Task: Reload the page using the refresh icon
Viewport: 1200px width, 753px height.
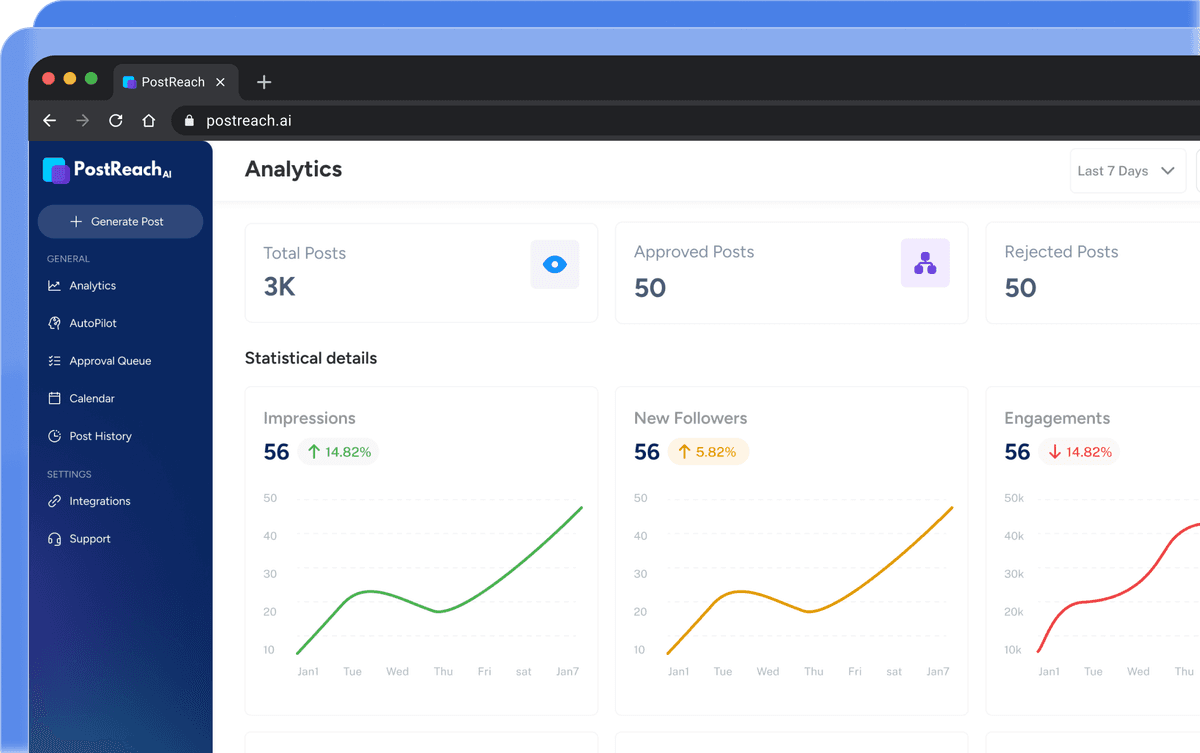Action: tap(116, 120)
